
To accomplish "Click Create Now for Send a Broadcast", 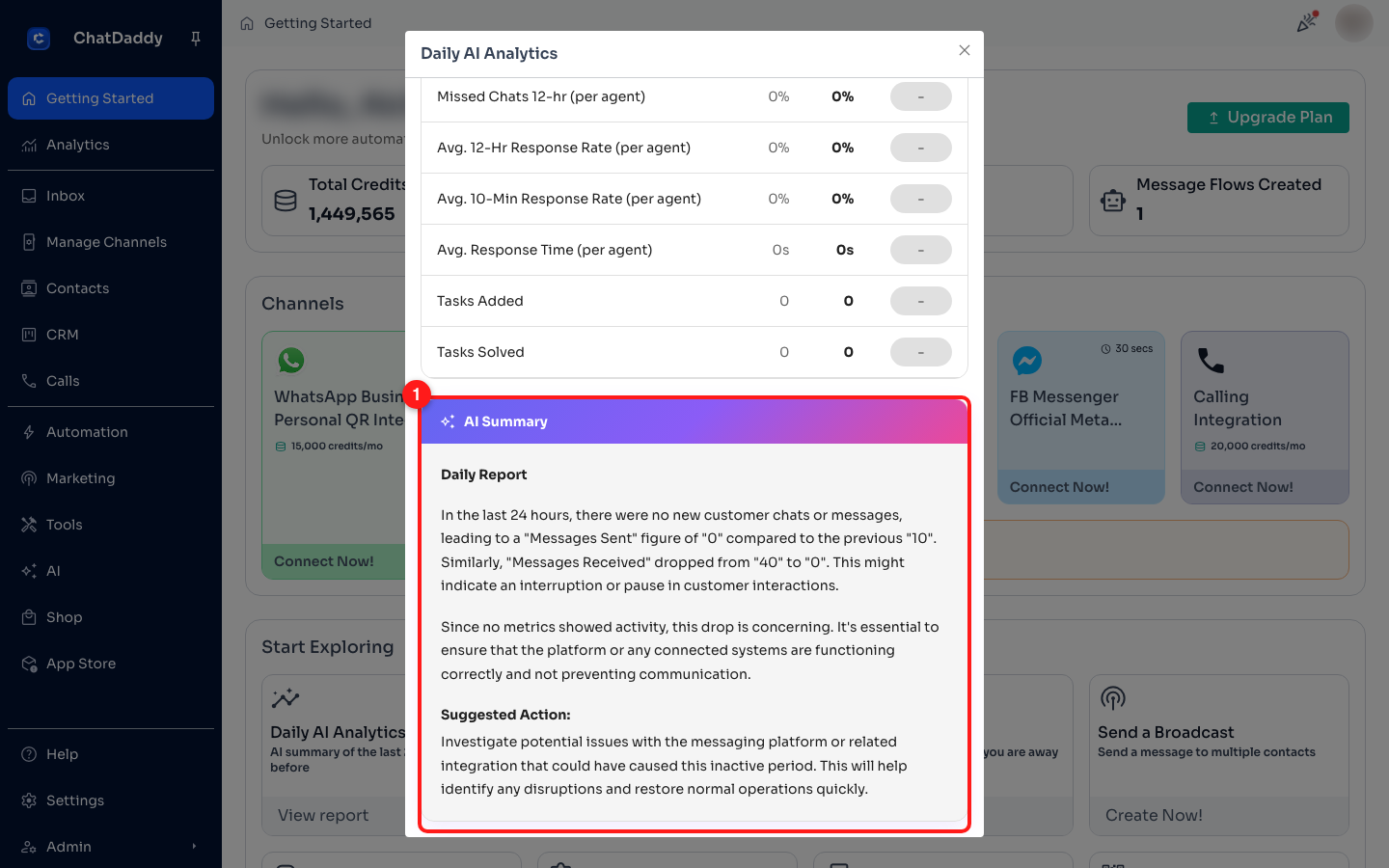I will click(1154, 815).
